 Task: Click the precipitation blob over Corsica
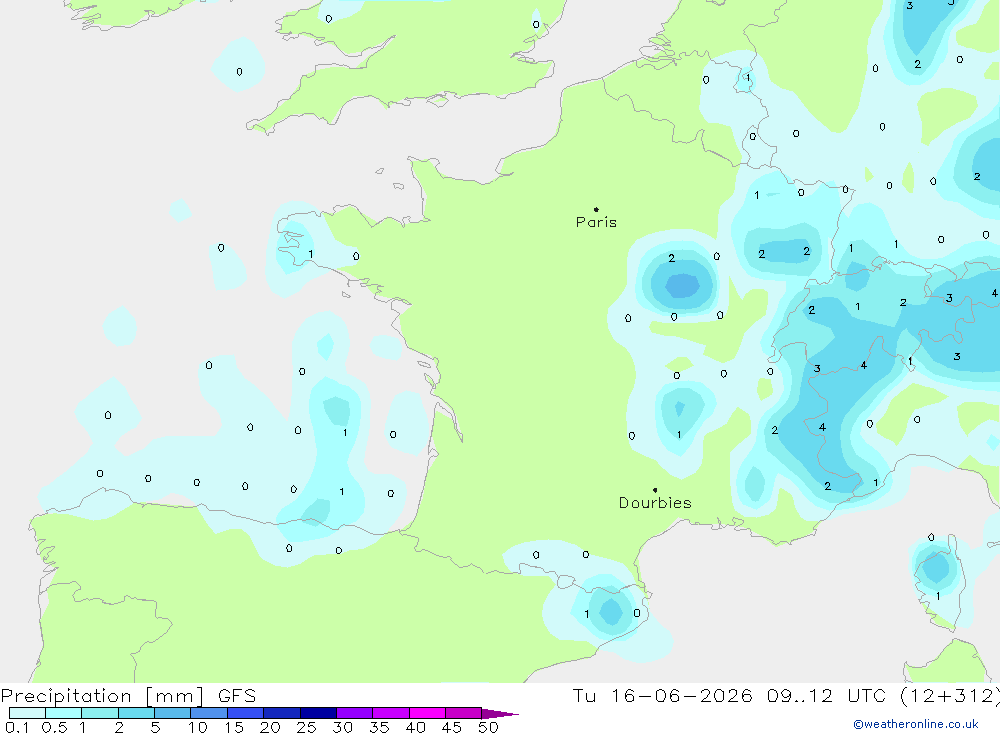[x=936, y=567]
